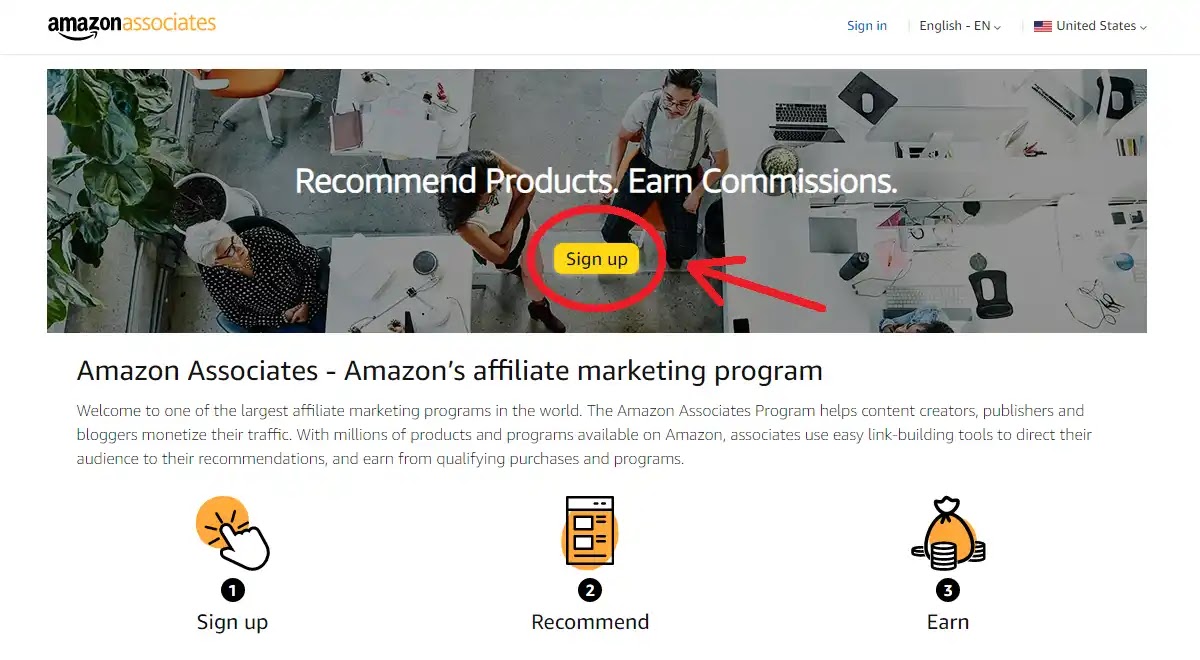Click the Sign up step label
The height and width of the screenshot is (660, 1200).
click(232, 622)
